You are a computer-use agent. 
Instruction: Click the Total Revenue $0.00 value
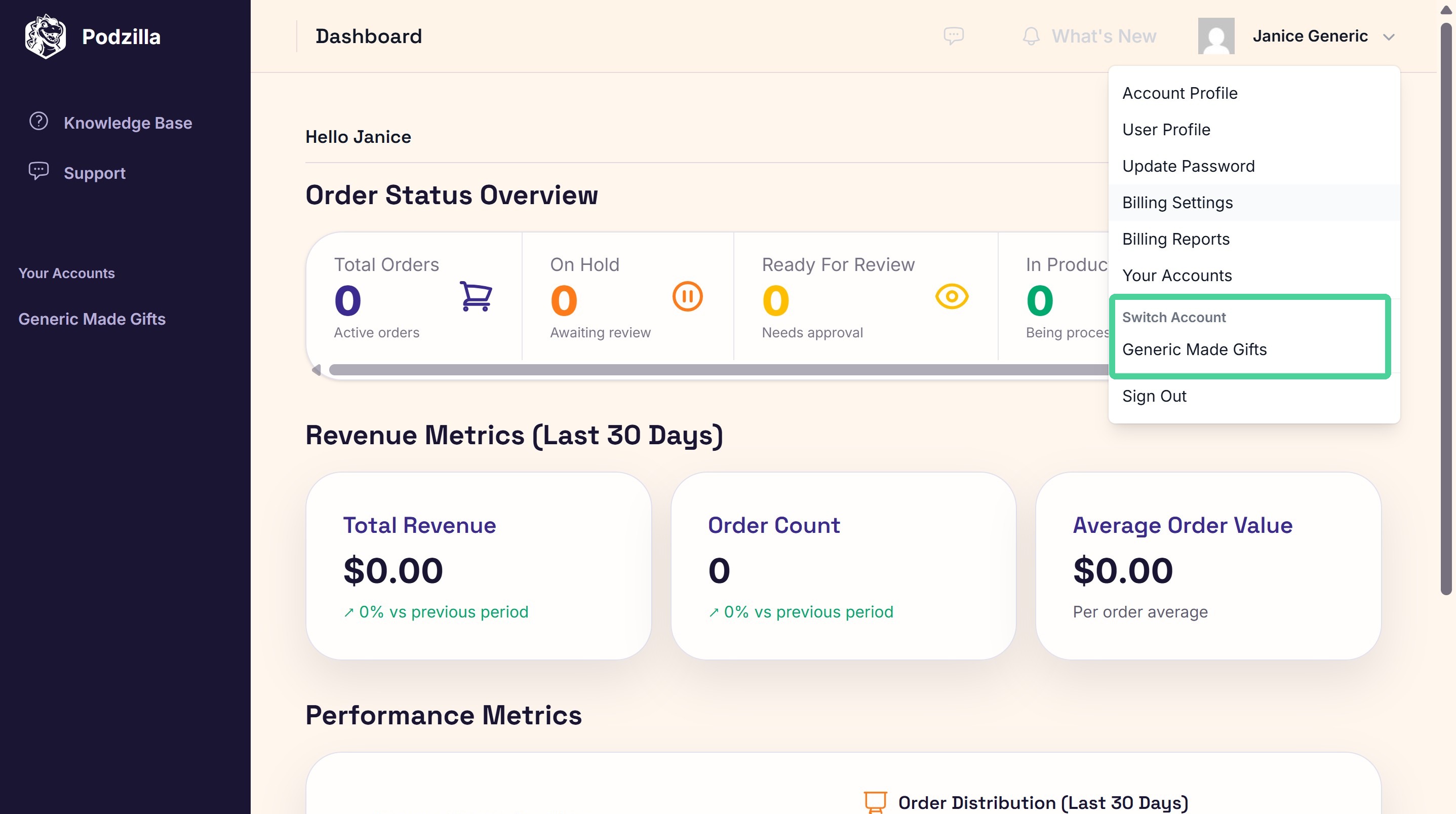coord(393,570)
